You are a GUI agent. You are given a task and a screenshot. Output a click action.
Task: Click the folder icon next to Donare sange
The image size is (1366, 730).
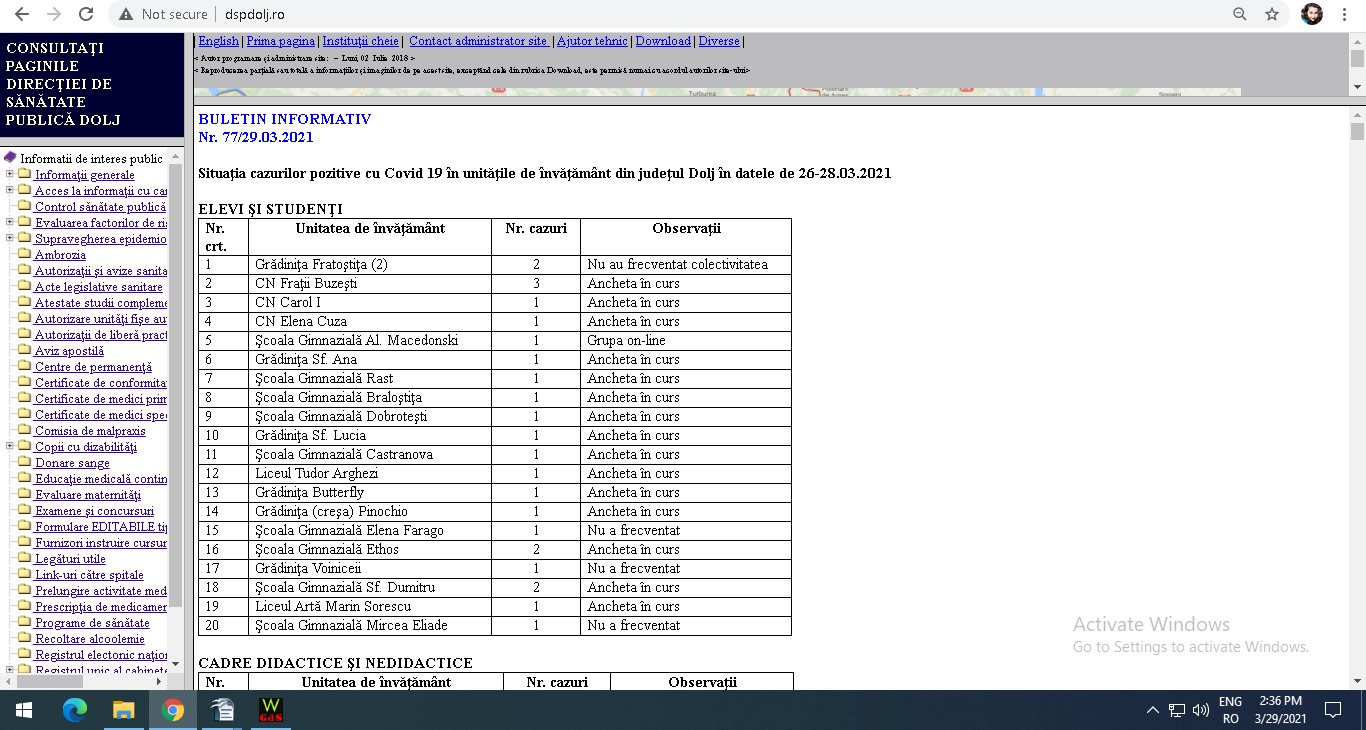[25, 462]
